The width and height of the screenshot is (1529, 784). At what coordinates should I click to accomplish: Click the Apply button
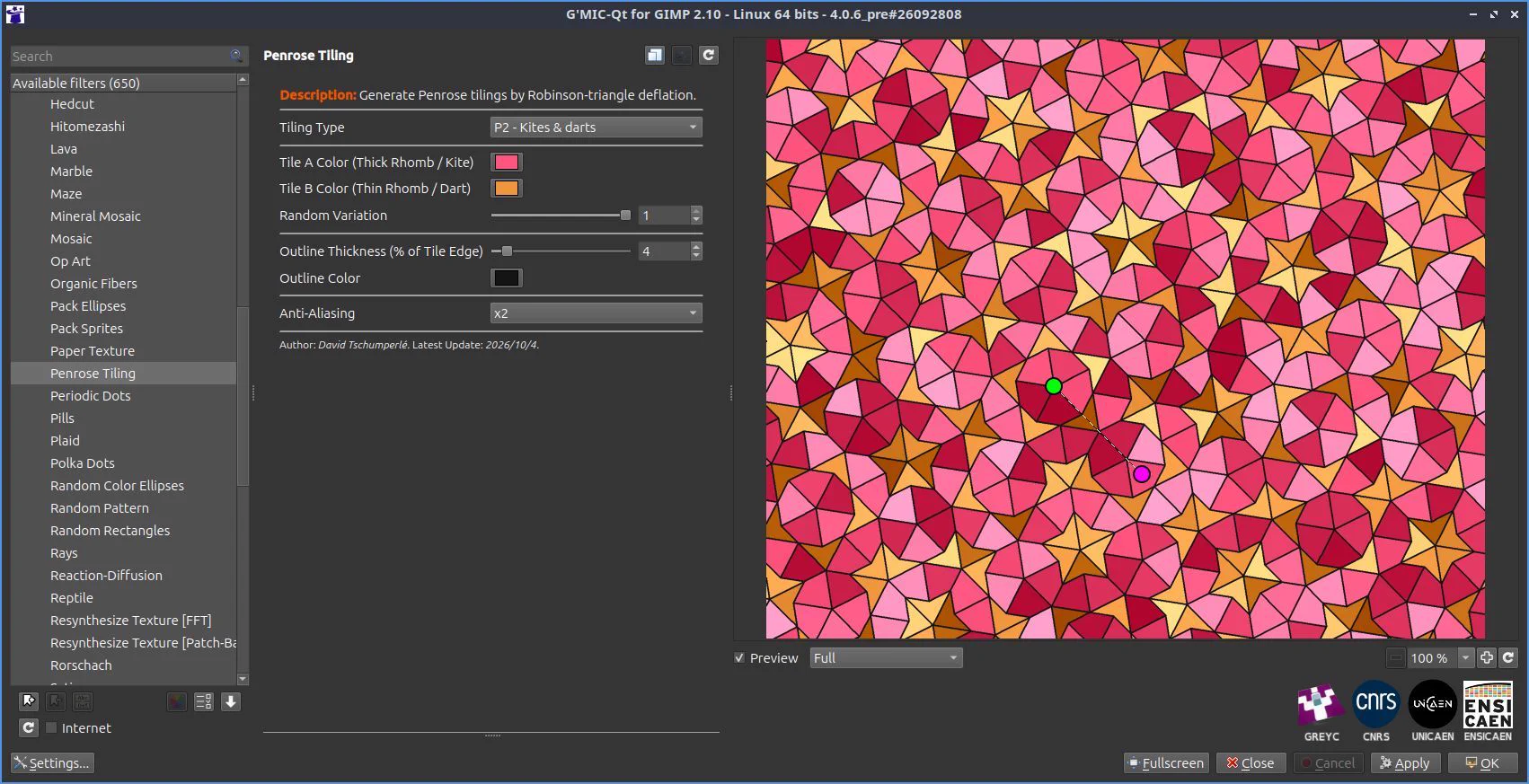tap(1406, 762)
